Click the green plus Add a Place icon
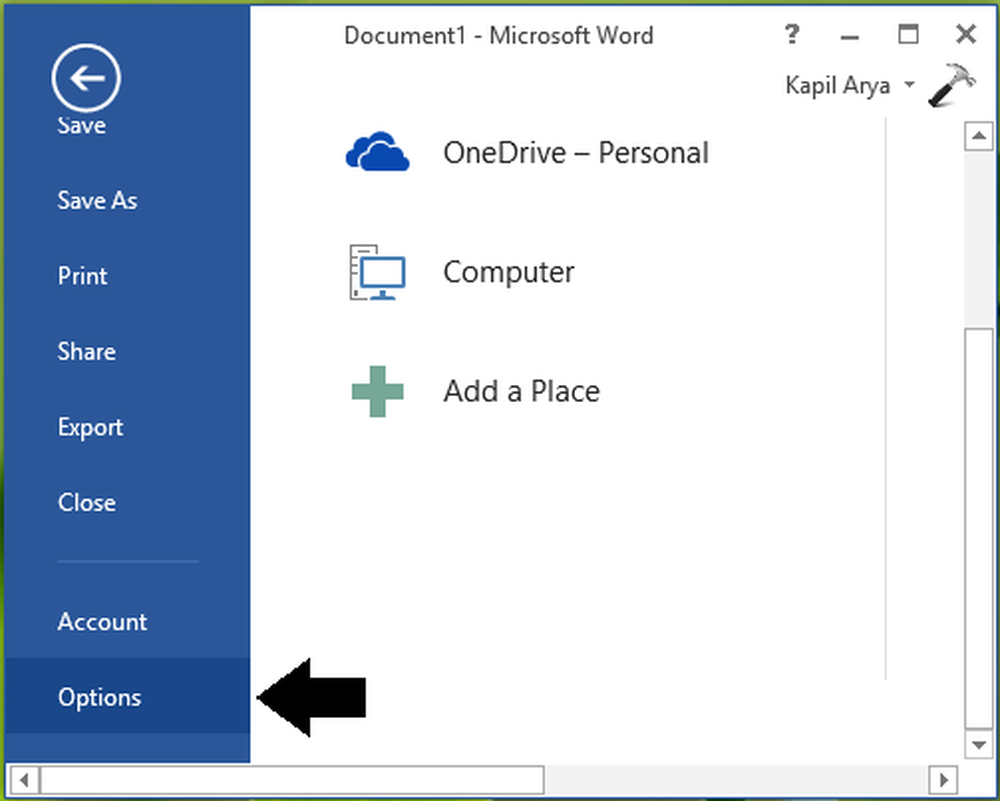 (377, 390)
